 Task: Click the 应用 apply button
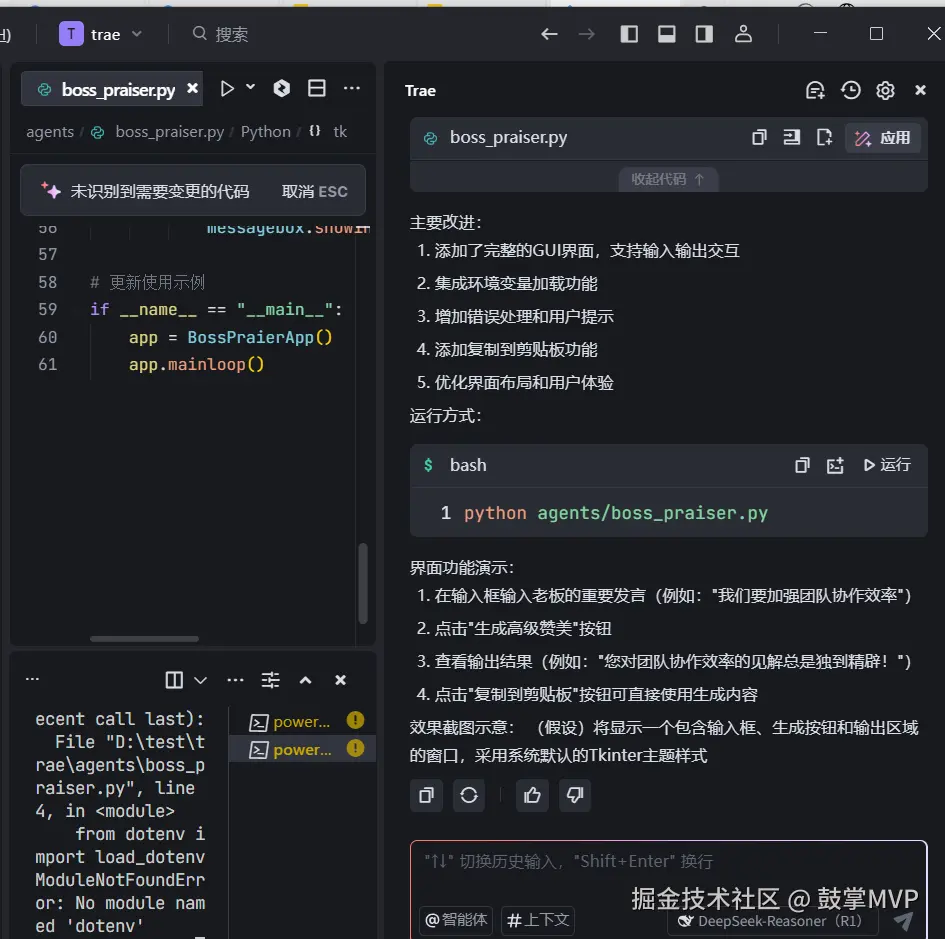883,138
